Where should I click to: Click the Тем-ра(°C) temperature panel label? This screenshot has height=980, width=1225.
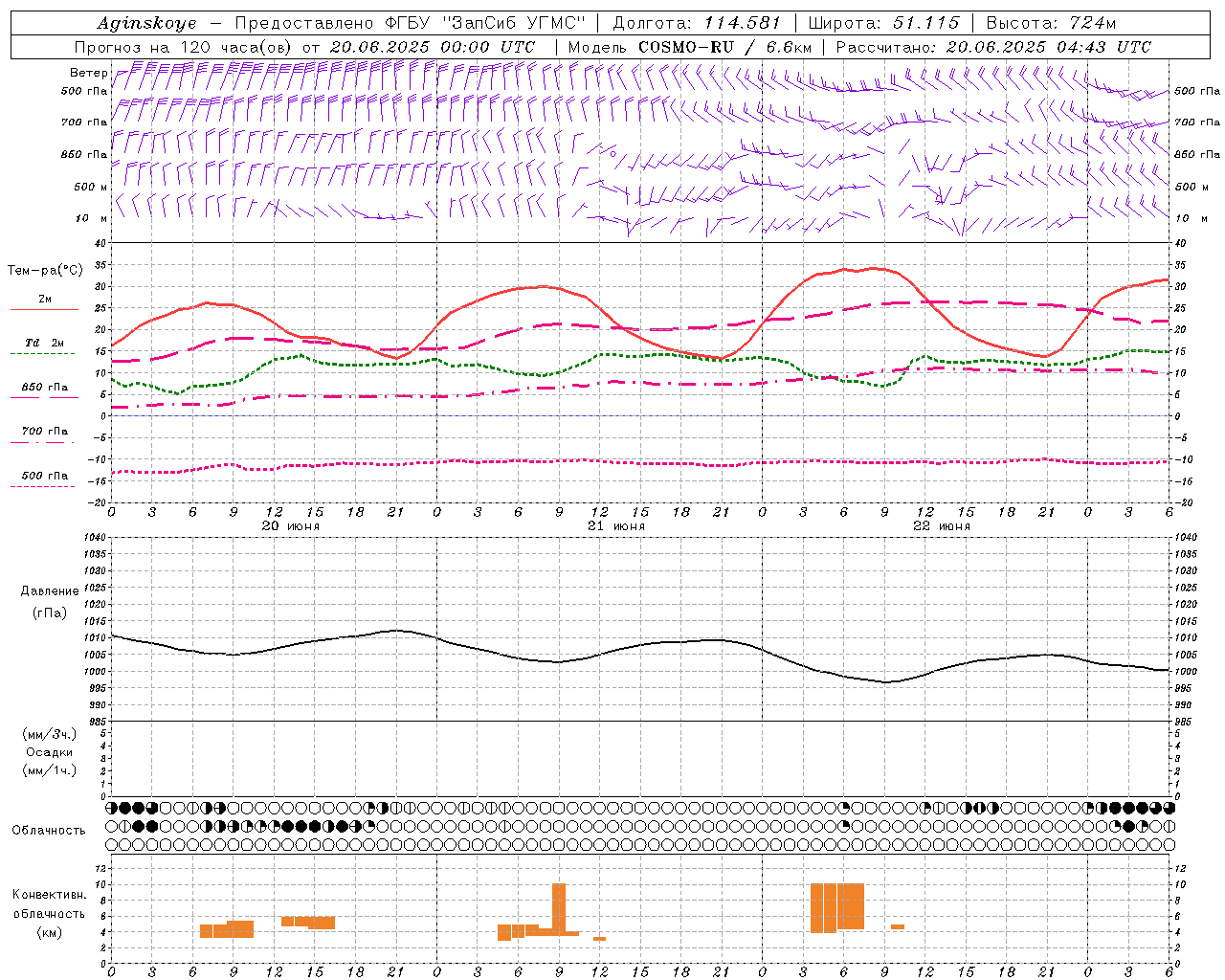point(45,271)
